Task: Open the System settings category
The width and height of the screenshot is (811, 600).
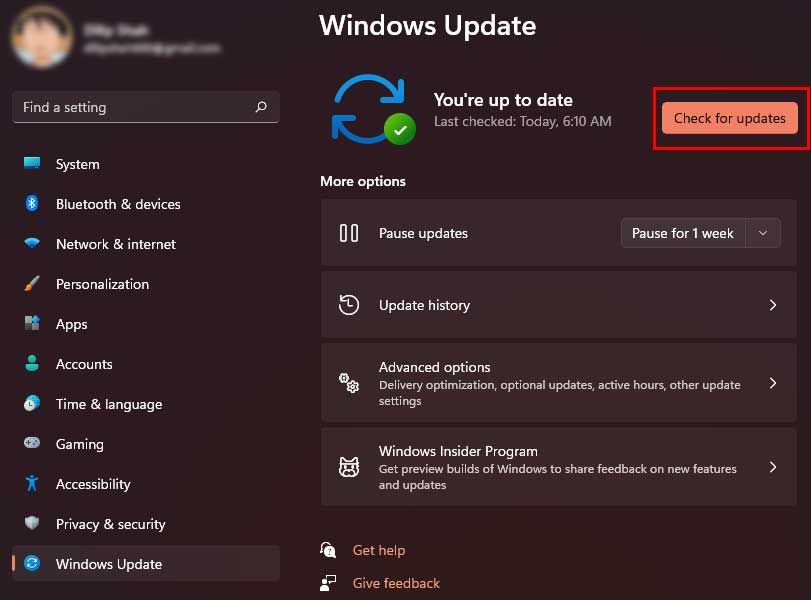Action: pos(146,164)
